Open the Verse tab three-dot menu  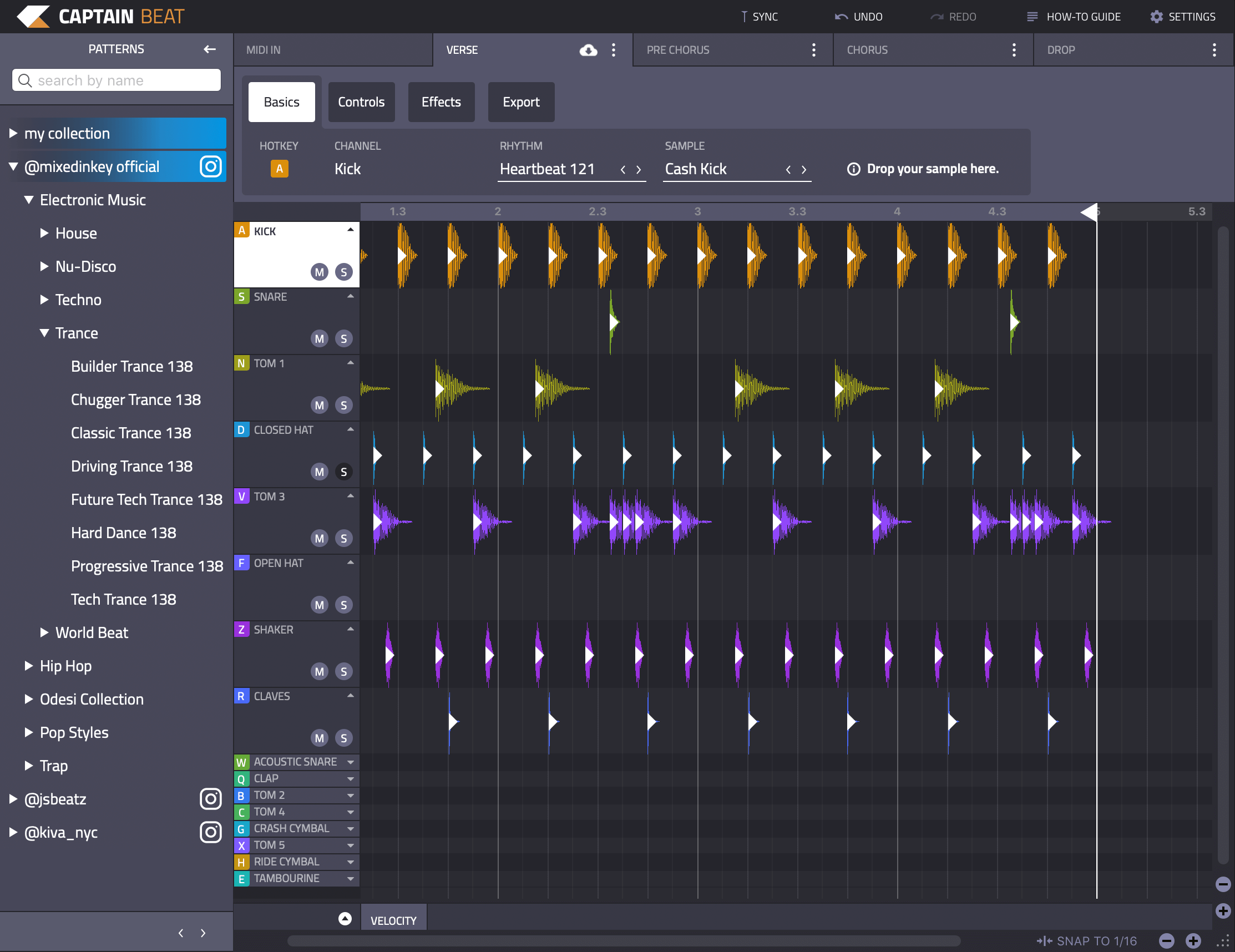click(x=614, y=50)
